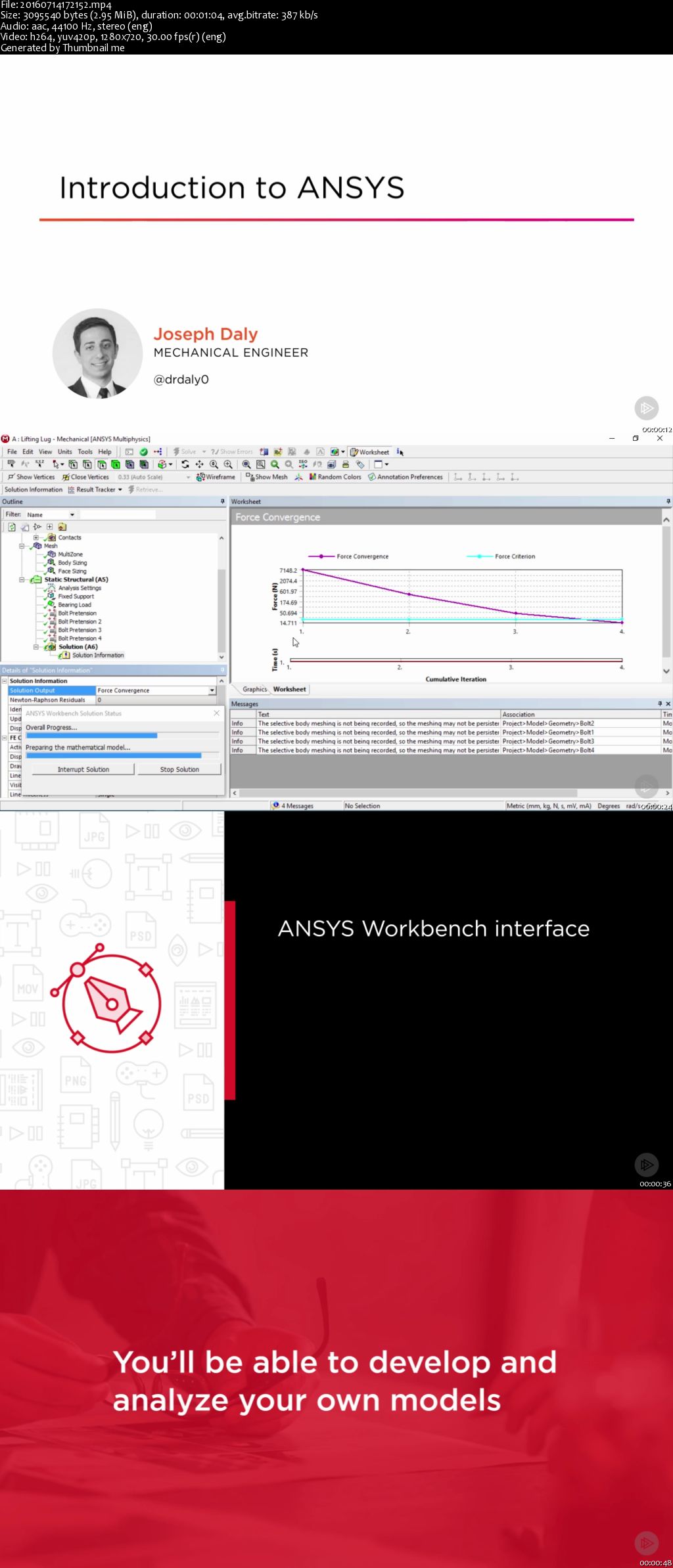This screenshot has height=1568, width=673.
Task: Collapse the Mesh tree node
Action: click(22, 546)
